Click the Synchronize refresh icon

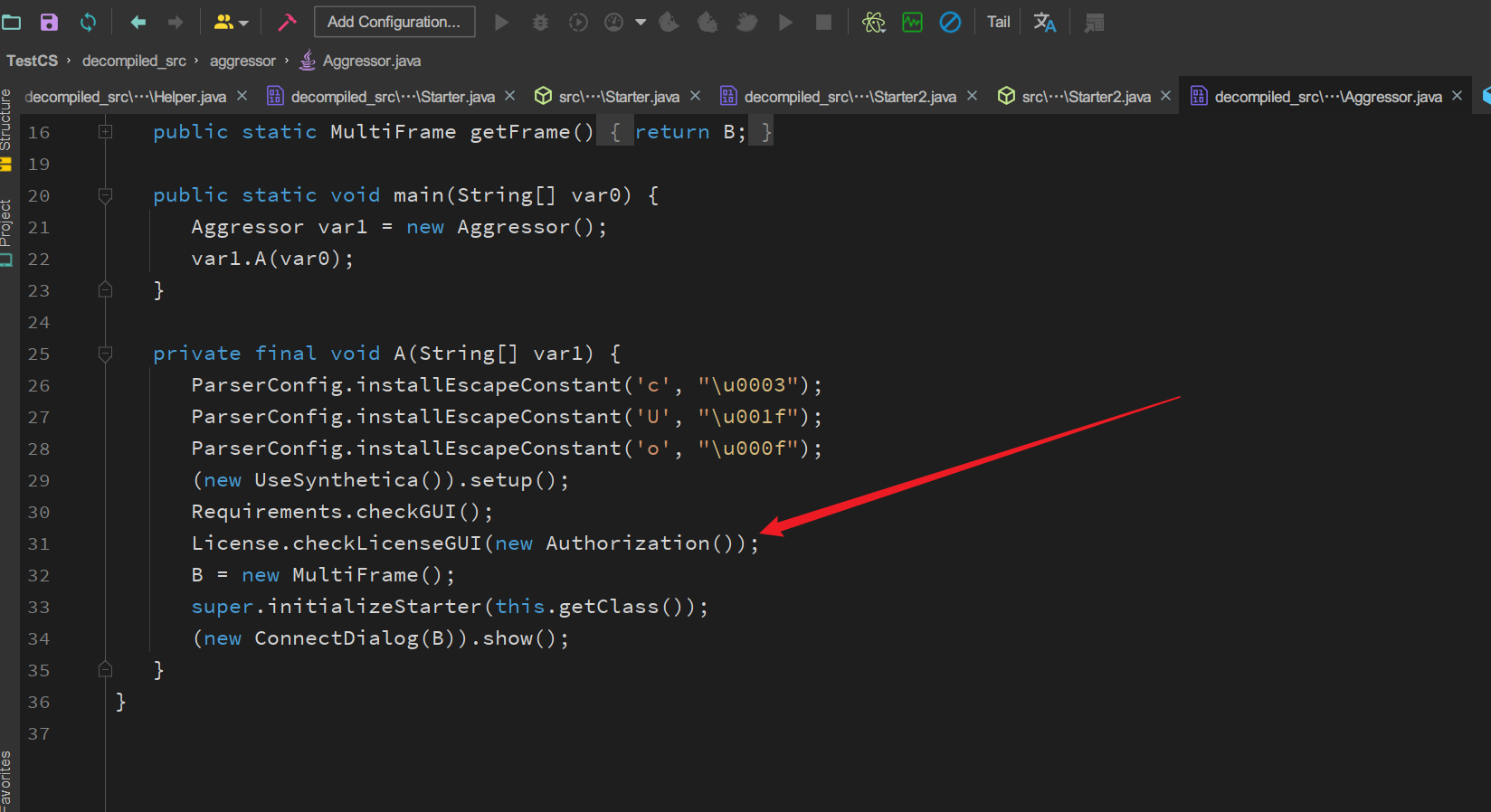pyautogui.click(x=88, y=22)
